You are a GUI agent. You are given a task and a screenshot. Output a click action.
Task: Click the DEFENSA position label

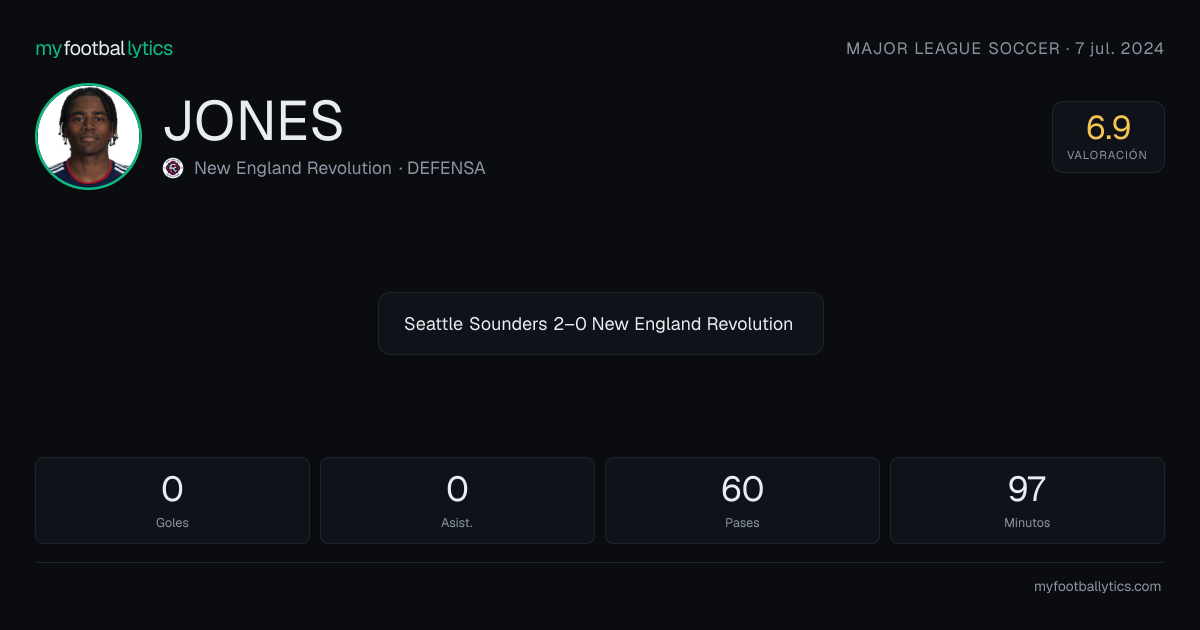[x=446, y=168]
